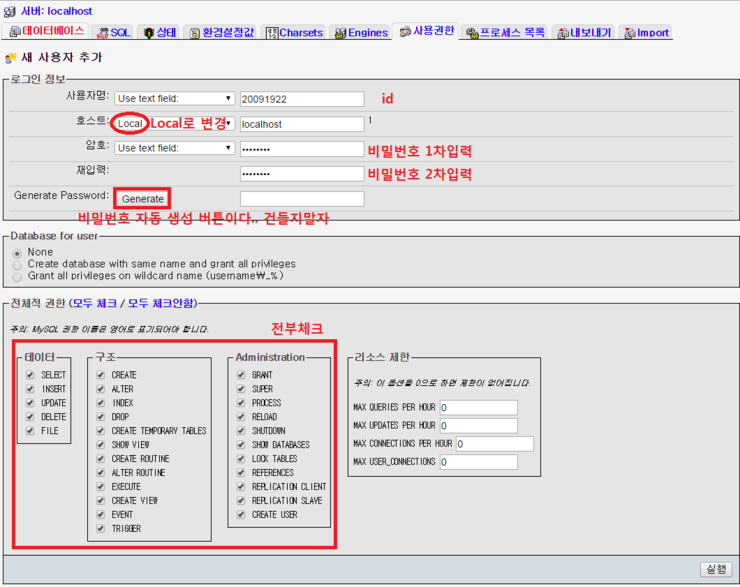Screen dimensions: 740x587
Task: Toggle the SUPER privilege checkbox
Action: point(241,389)
